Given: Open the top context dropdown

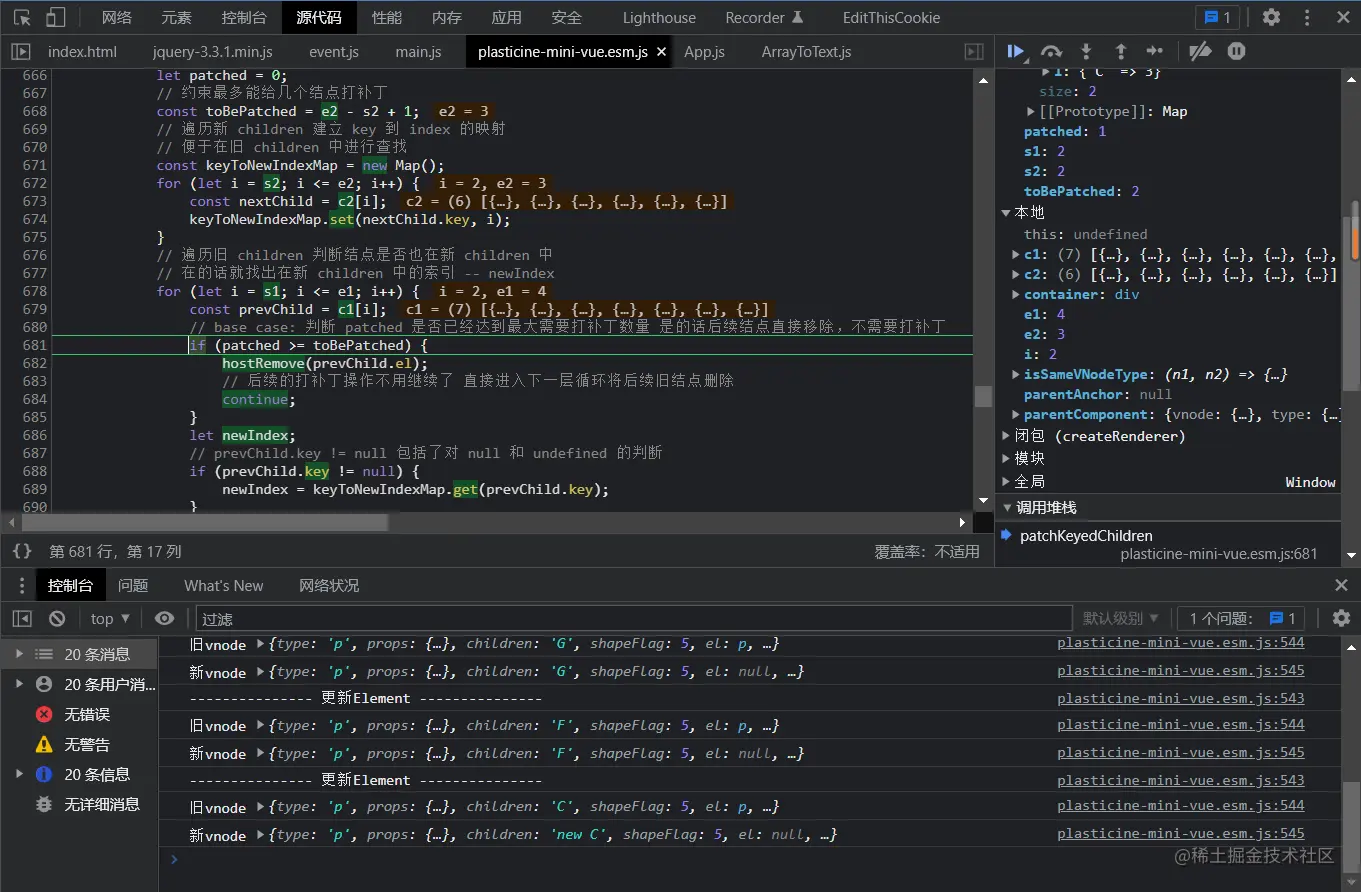Looking at the screenshot, I should tap(110, 619).
